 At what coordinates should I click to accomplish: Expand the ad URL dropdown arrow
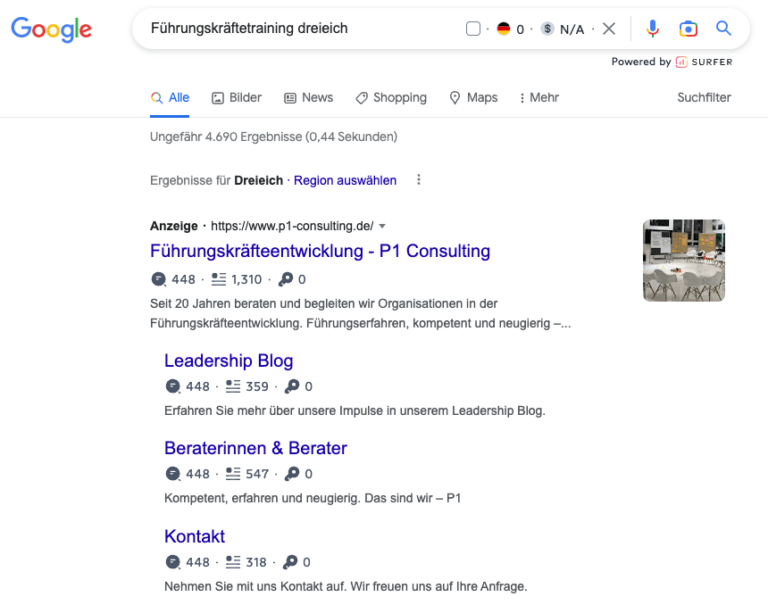383,226
